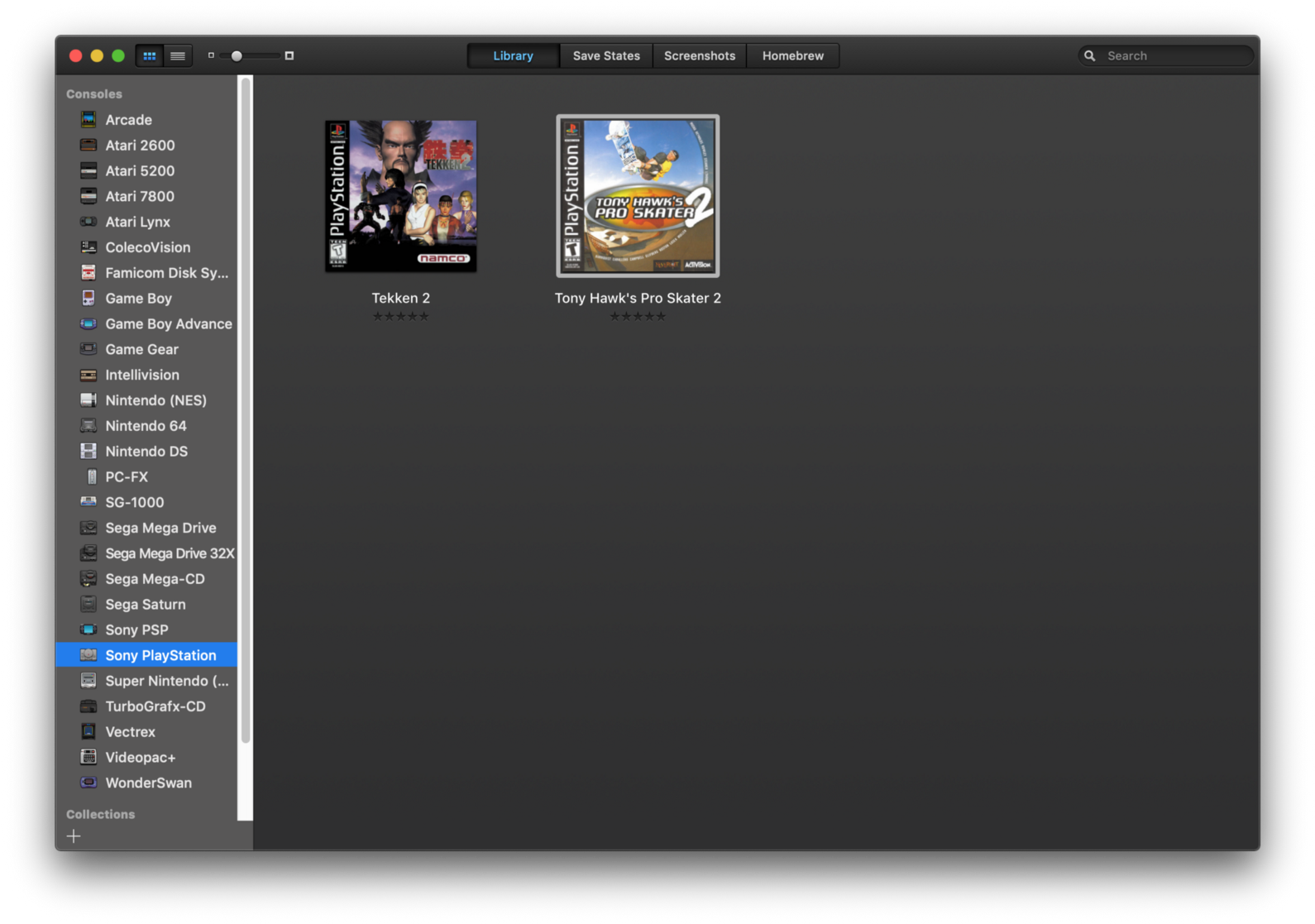The width and height of the screenshot is (1315, 924).
Task: Rate Tony Hawk's Pro Skater 2 stars
Action: pos(638,316)
